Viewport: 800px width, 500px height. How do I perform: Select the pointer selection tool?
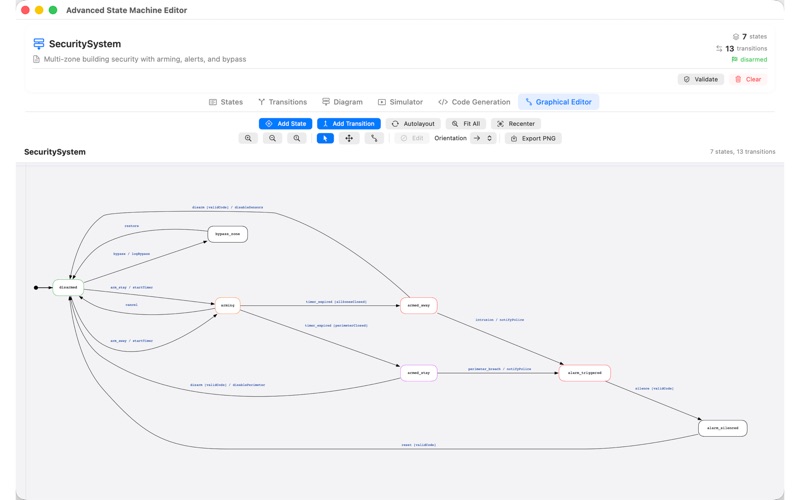325,138
